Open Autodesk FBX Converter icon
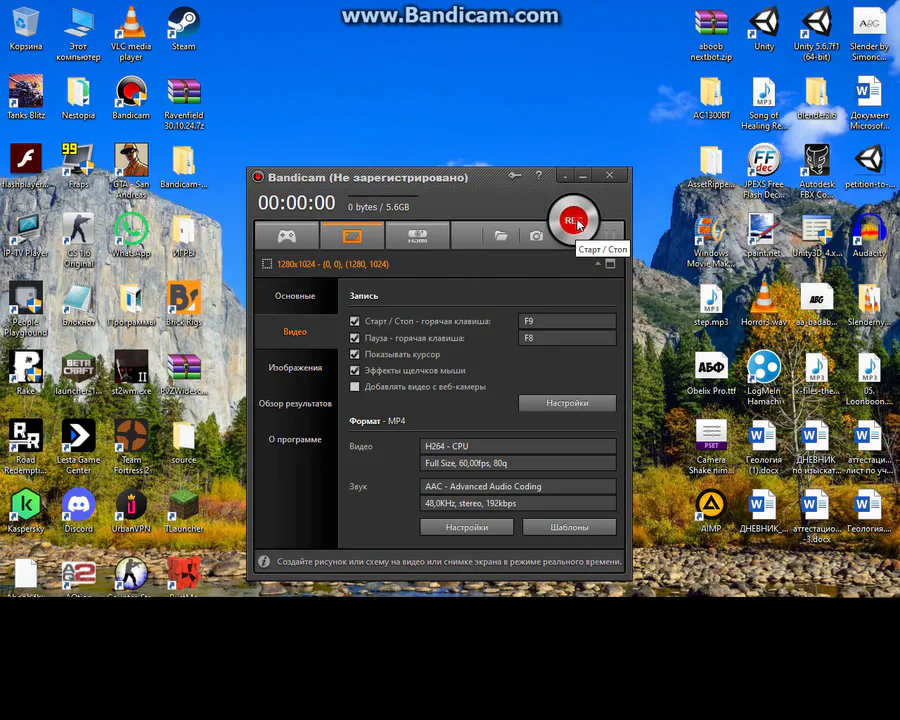 [x=816, y=171]
